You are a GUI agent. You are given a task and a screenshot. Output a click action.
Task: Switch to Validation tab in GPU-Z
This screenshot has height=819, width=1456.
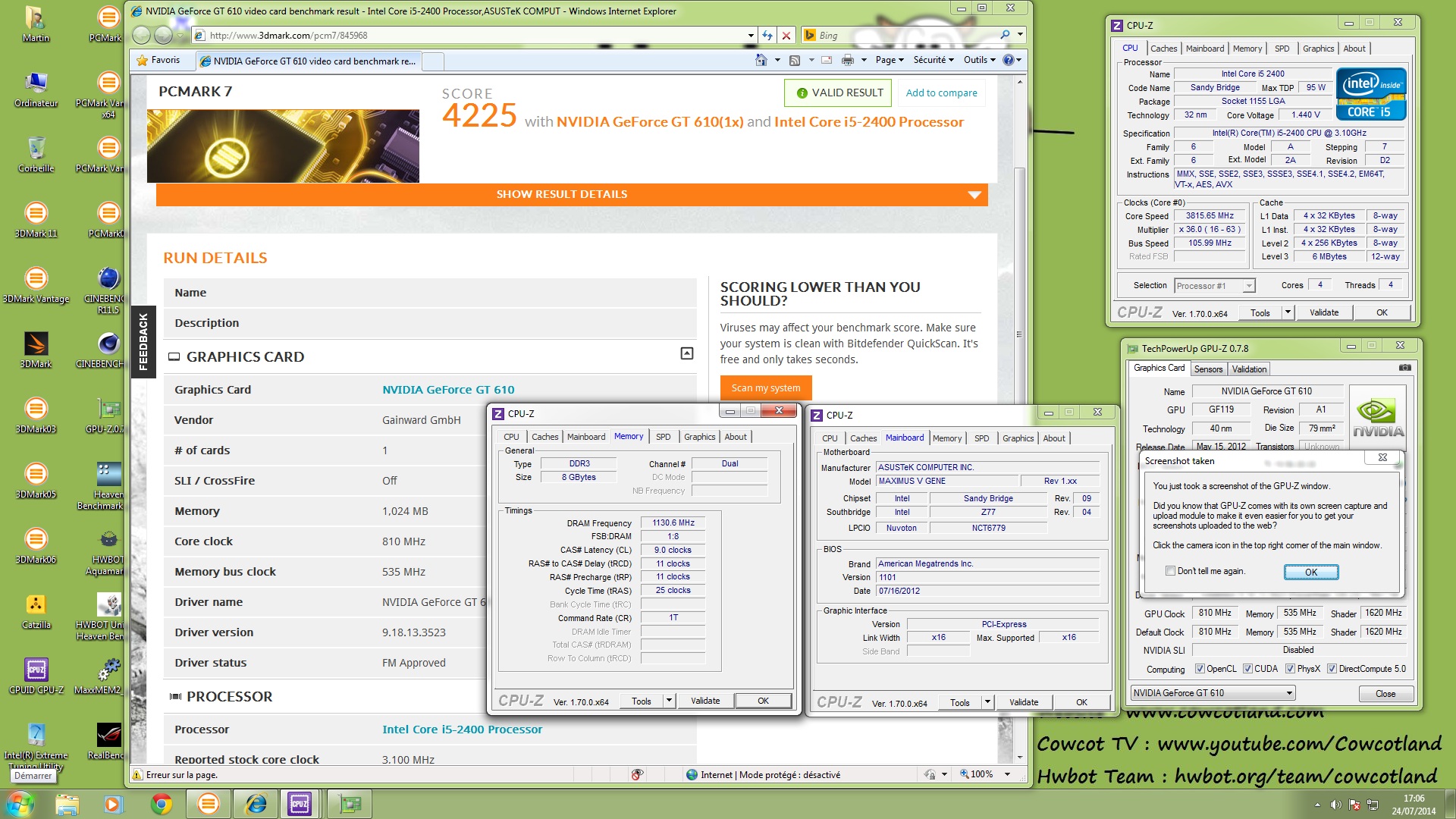point(1249,369)
